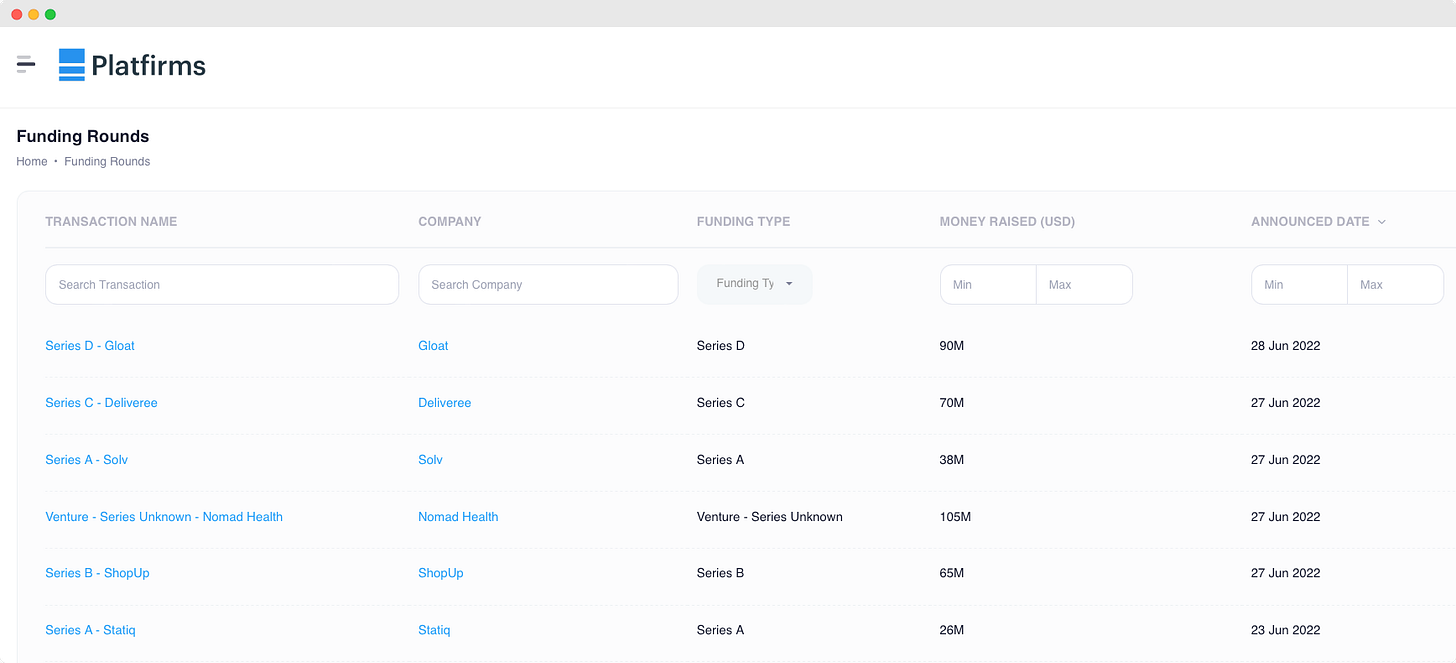This screenshot has height=663, width=1456.
Task: Open Venture - Series Unknown - Nomad Health
Action: 164,517
